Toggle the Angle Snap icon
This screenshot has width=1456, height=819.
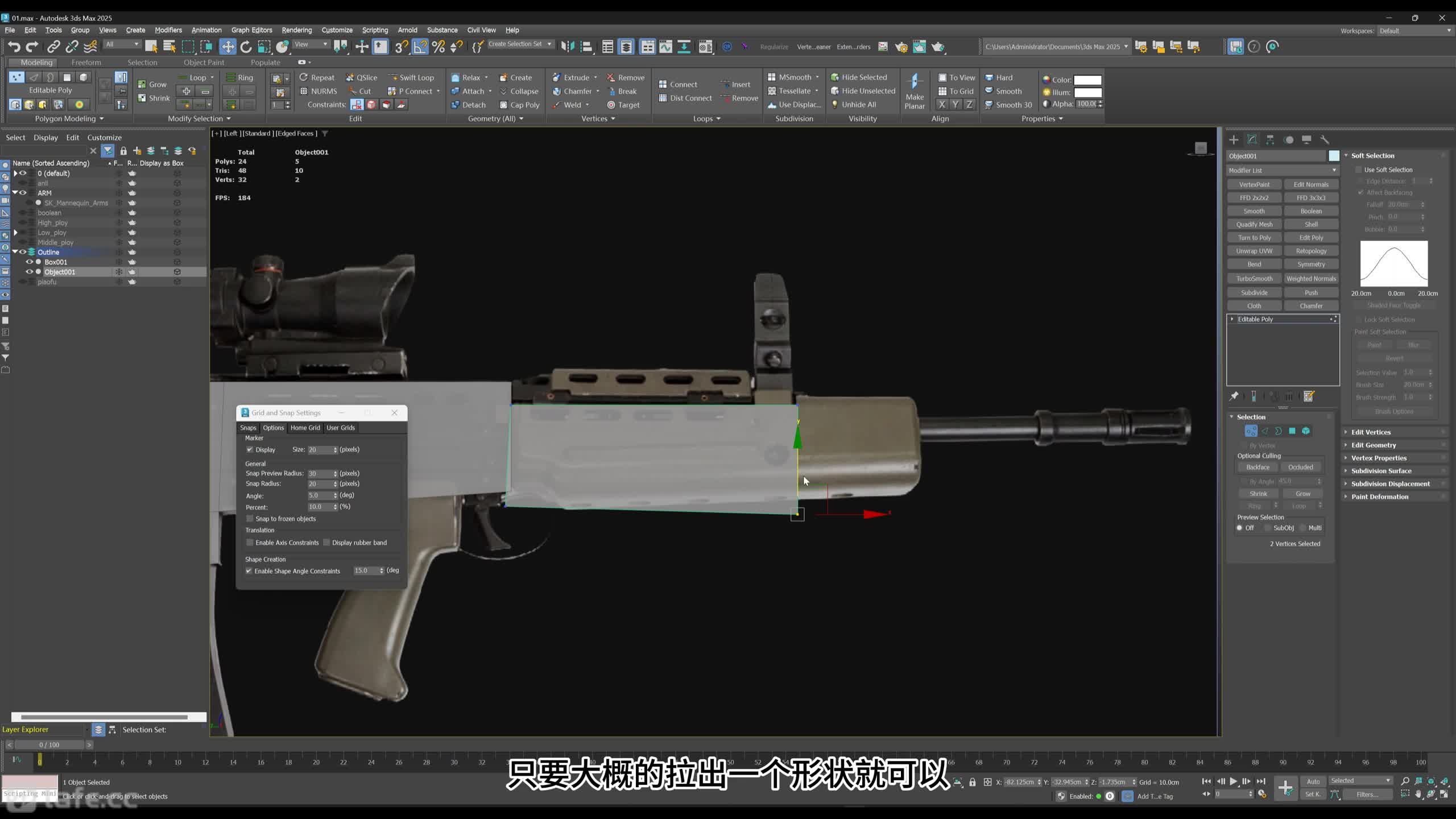click(420, 47)
